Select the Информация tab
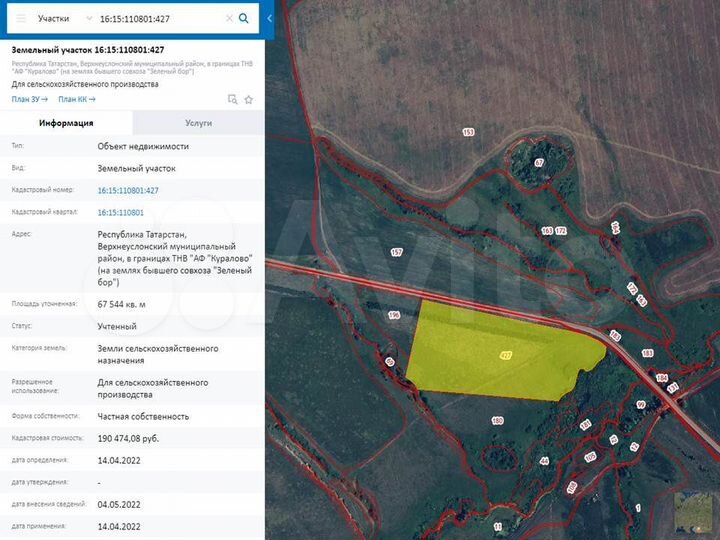The image size is (720, 540). (x=66, y=123)
